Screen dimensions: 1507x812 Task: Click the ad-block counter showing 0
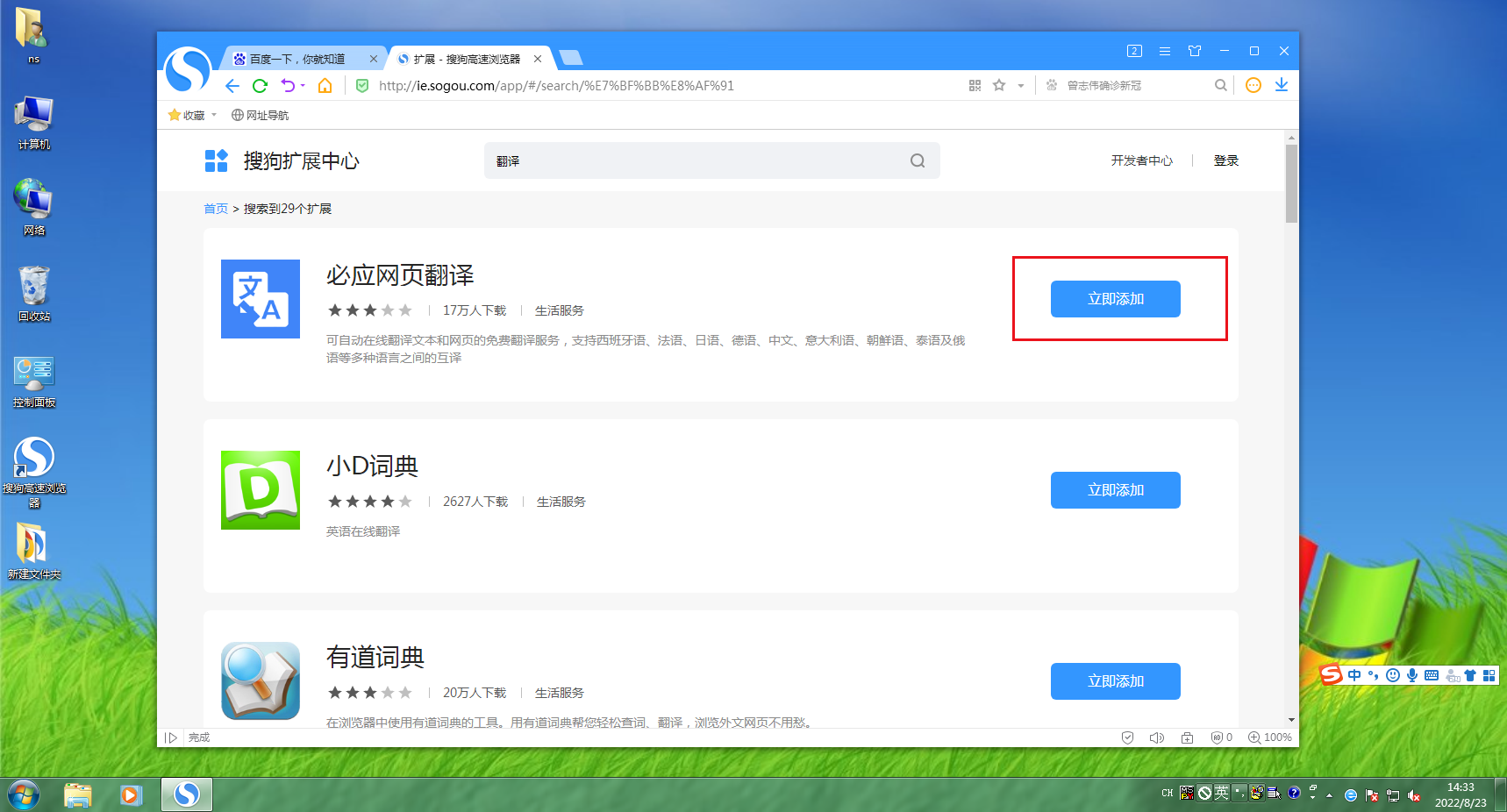(x=1222, y=737)
